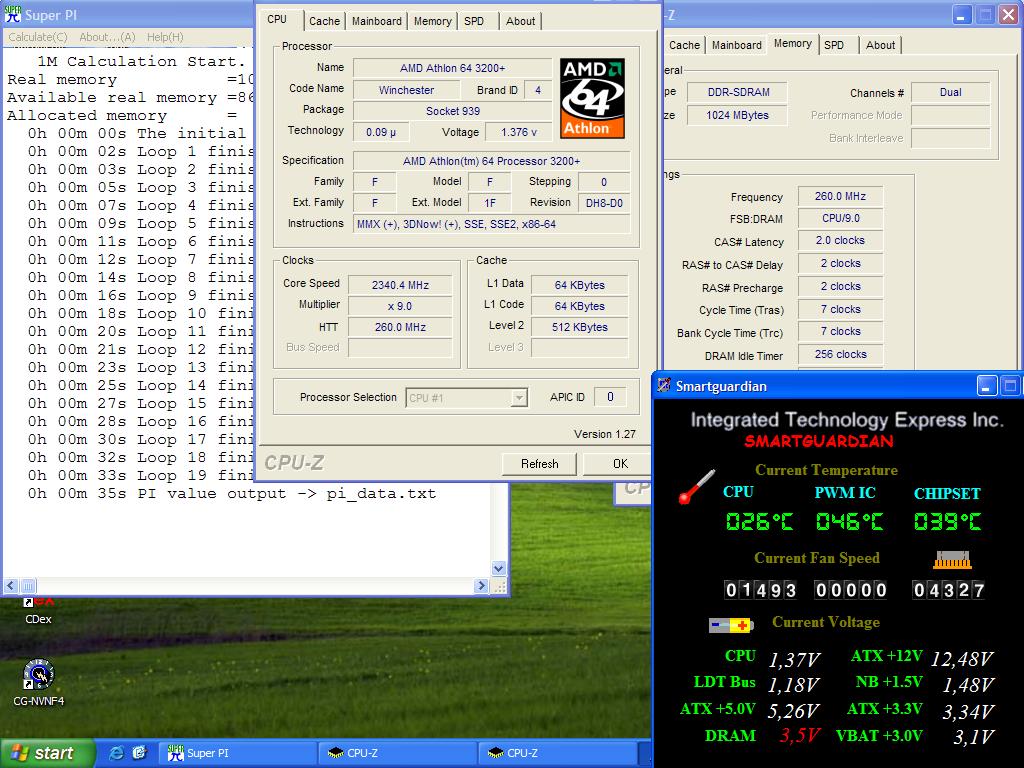The image size is (1024, 768).
Task: Minimize the background CPU-Z window
Action: tap(961, 15)
